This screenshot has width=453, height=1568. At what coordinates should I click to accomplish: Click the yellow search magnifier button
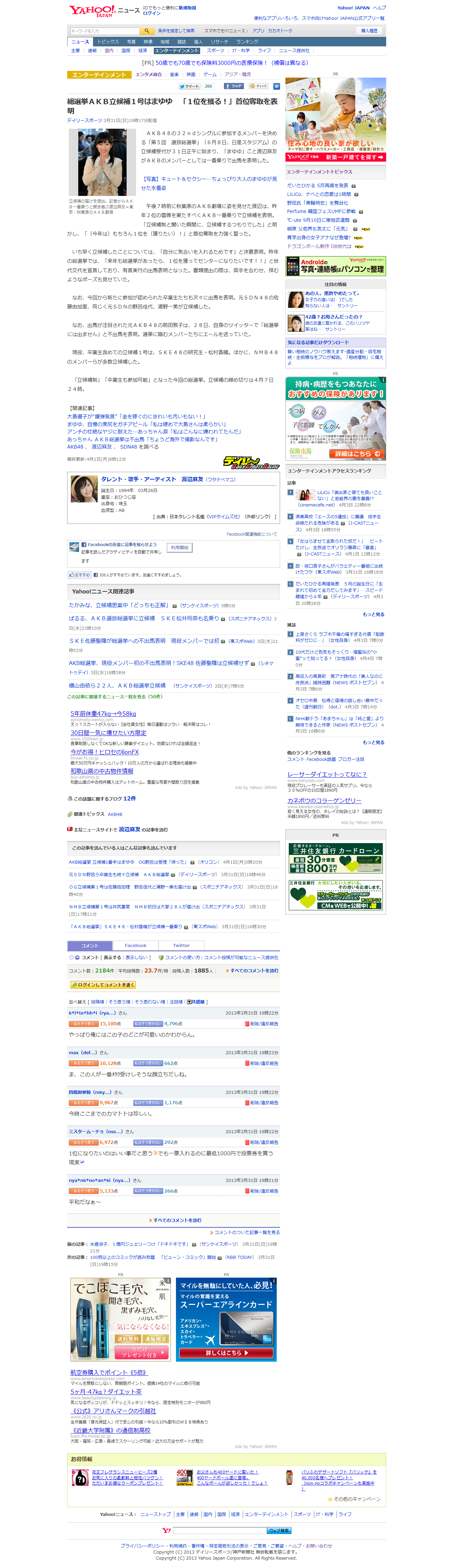click(x=146, y=31)
